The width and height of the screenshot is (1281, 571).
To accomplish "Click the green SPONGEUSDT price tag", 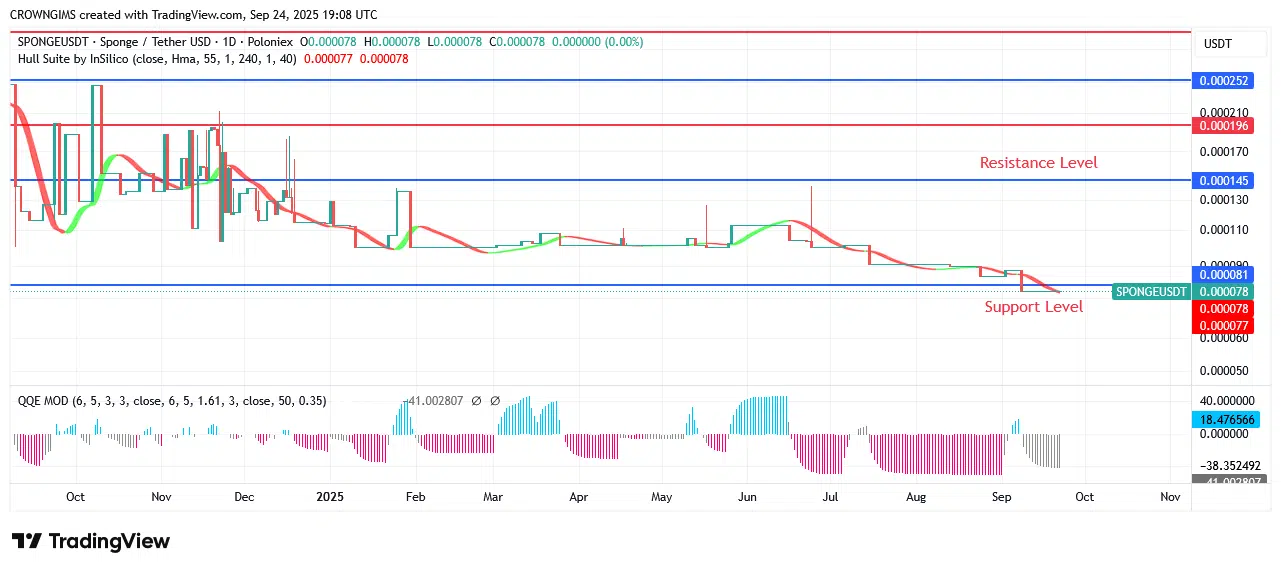I will coord(1151,292).
